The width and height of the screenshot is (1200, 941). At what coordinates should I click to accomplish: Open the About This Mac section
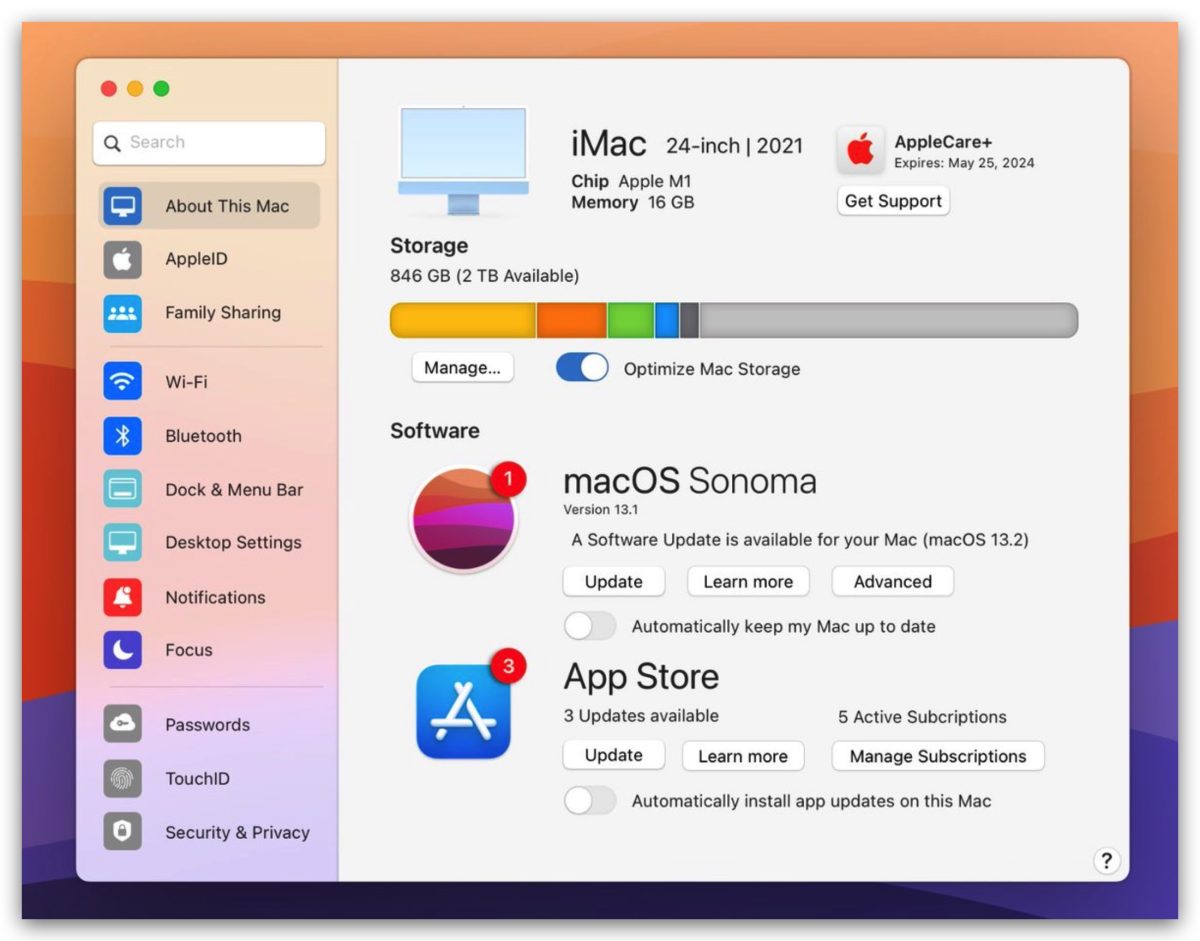(209, 206)
